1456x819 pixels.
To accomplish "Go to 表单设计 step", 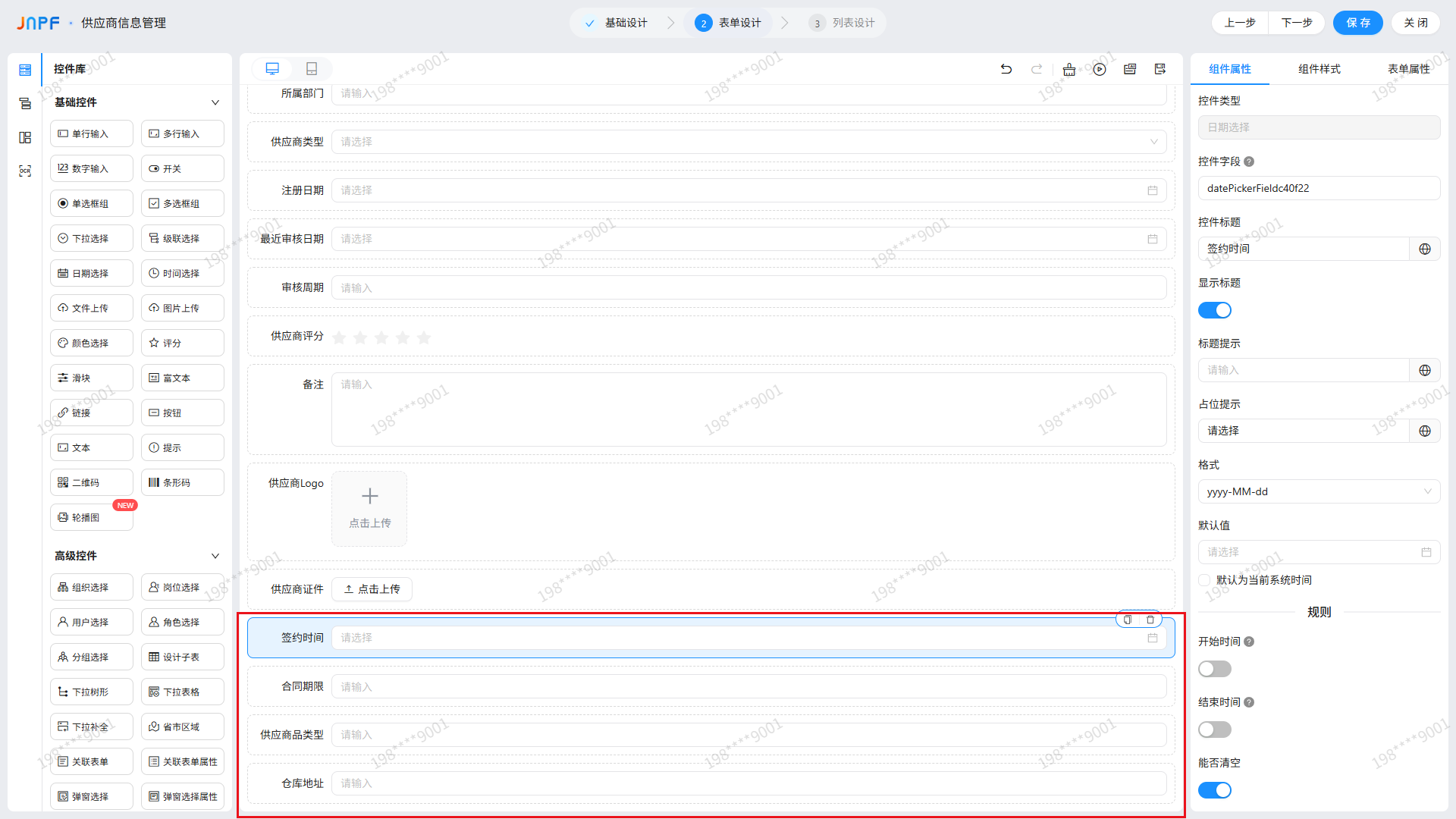I will tap(728, 23).
